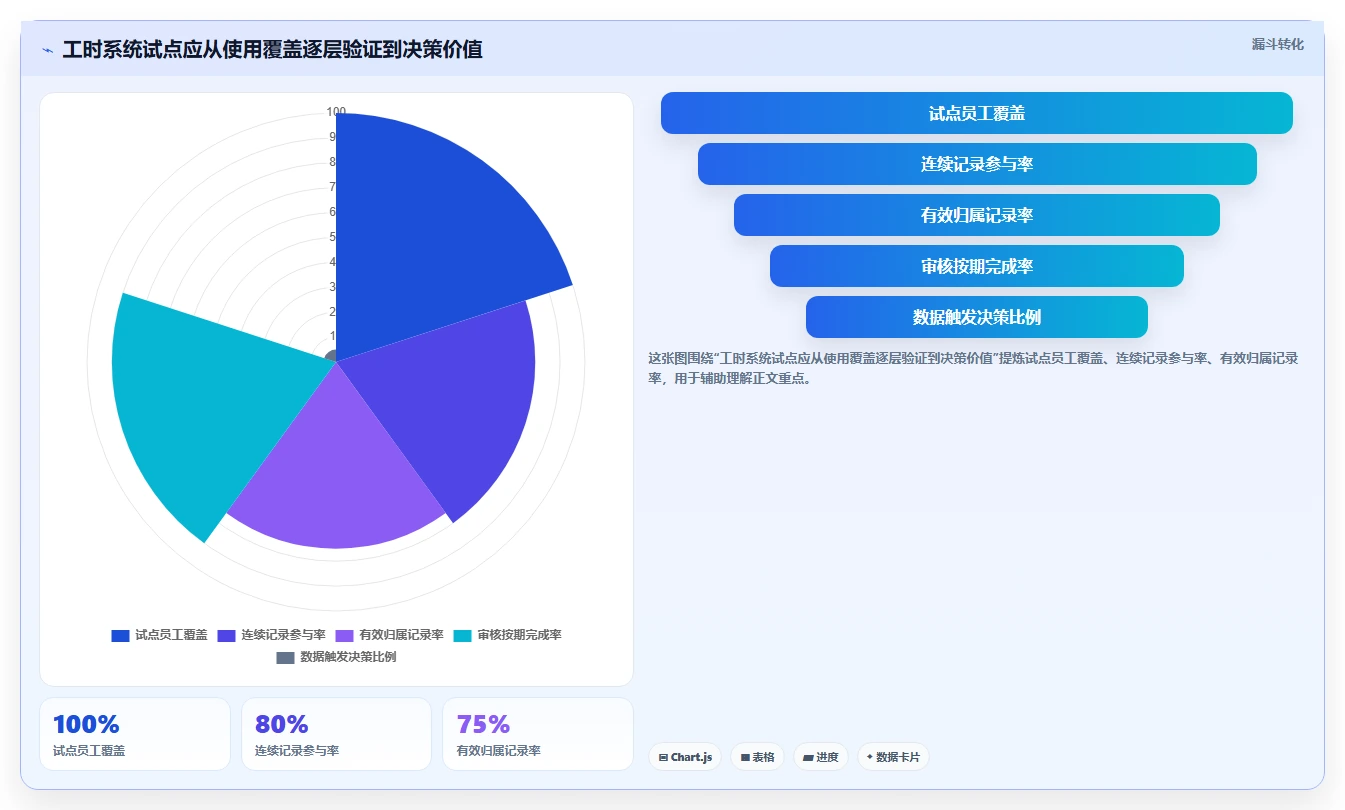Click the 连续记录参与率 legend label

[x=283, y=635]
